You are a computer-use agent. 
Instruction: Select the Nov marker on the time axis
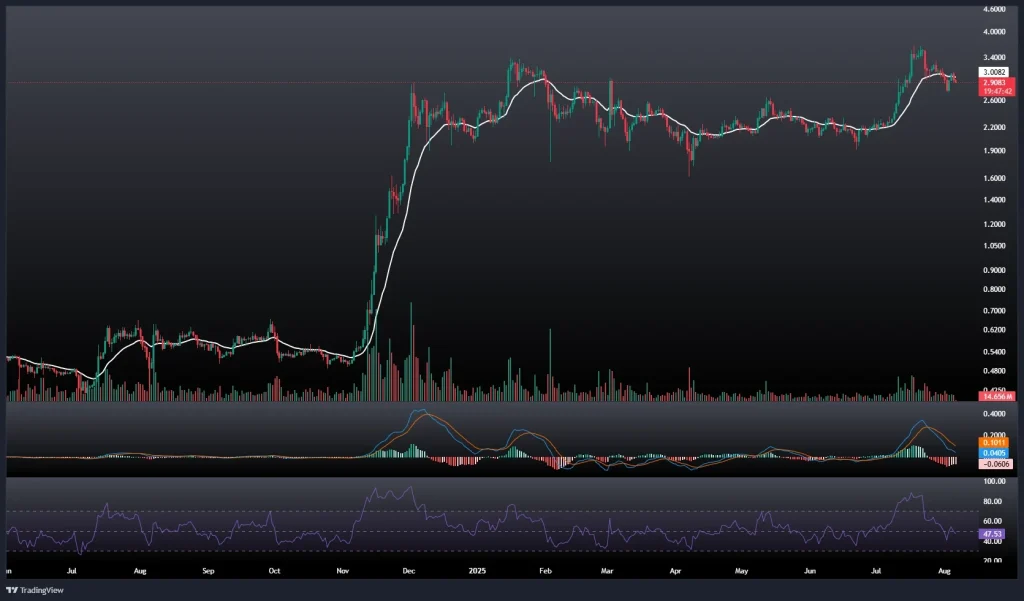point(342,571)
